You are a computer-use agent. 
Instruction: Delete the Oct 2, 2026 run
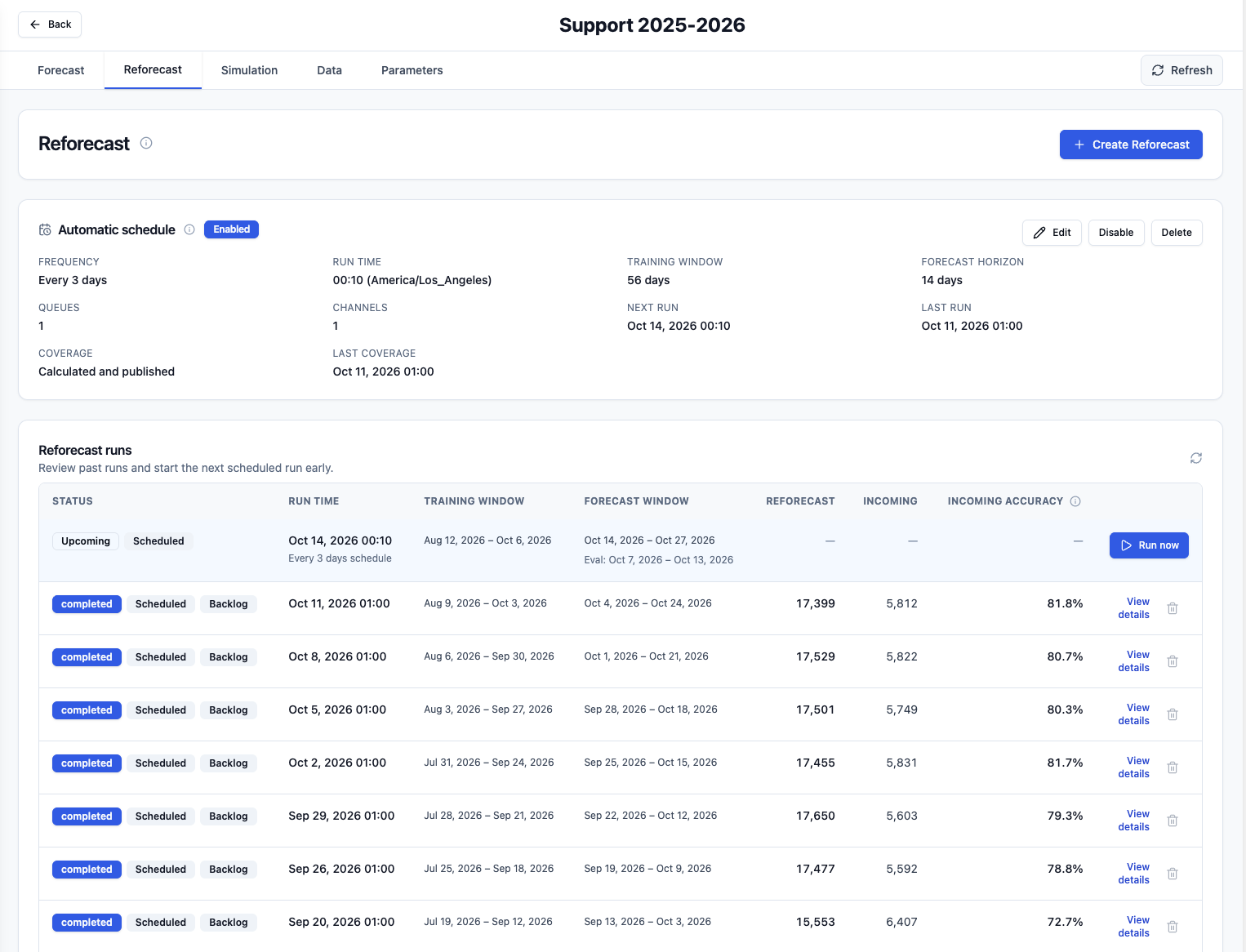[x=1173, y=767]
